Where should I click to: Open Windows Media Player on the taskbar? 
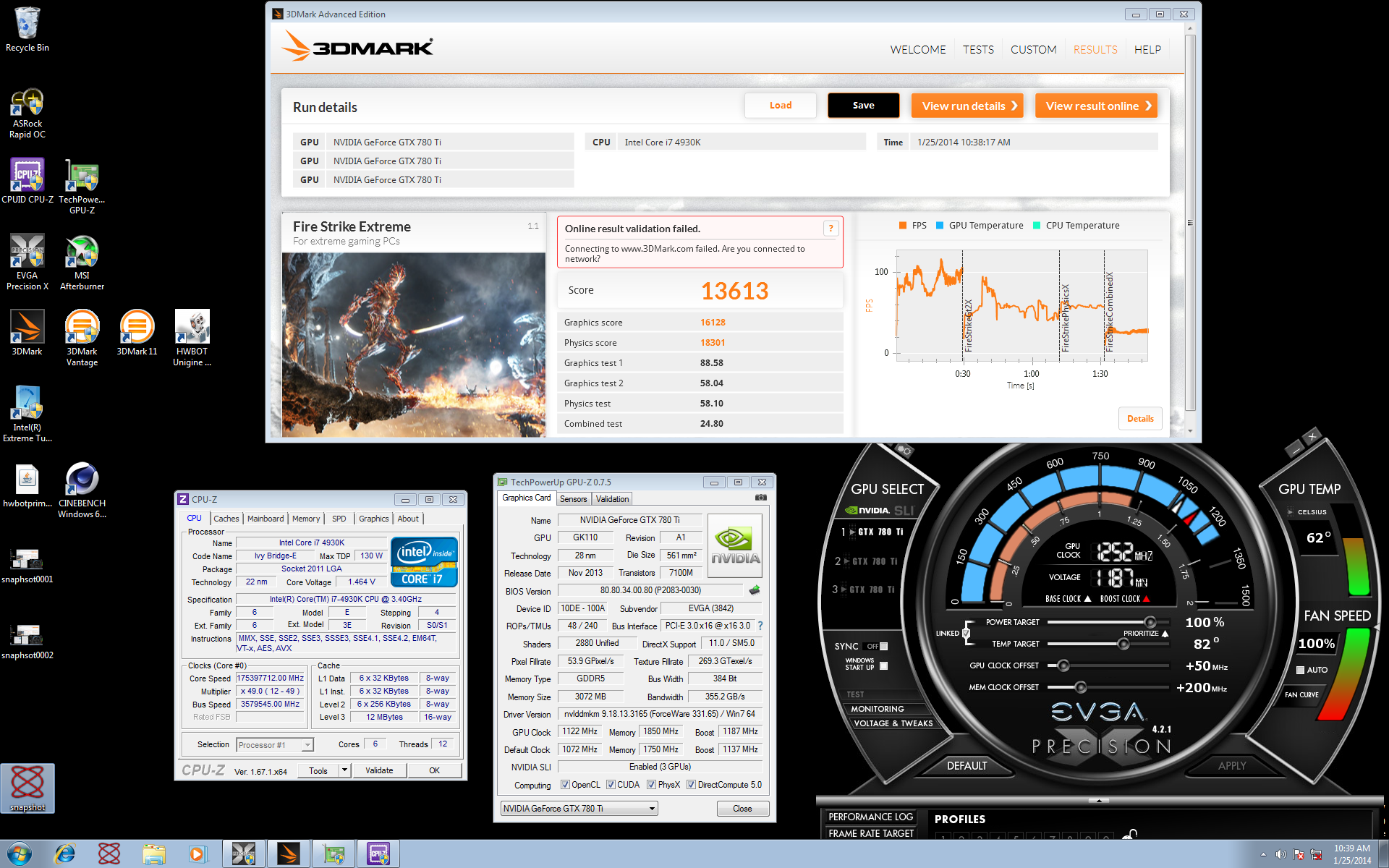197,854
